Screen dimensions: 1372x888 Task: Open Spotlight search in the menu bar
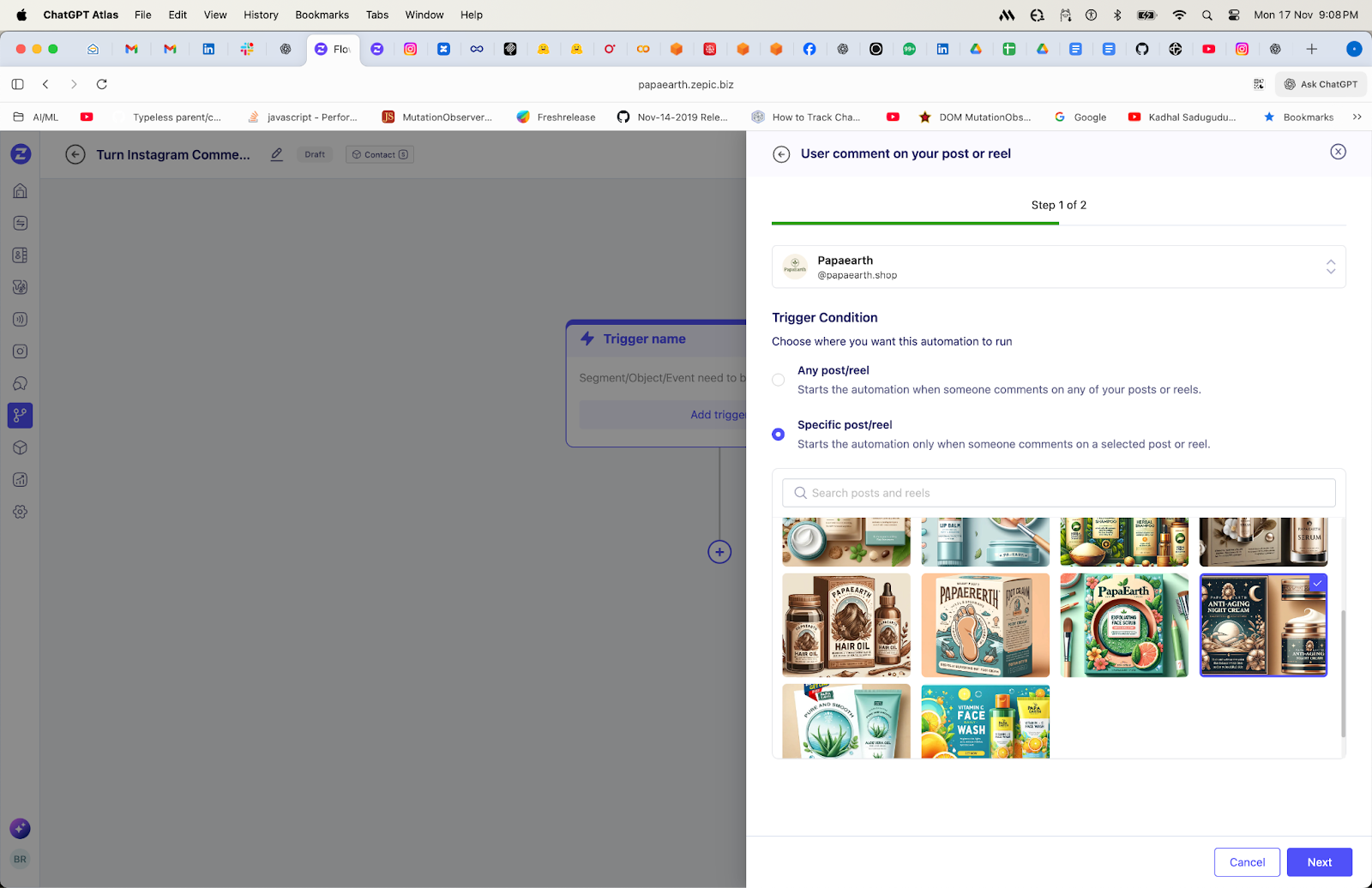click(1207, 15)
